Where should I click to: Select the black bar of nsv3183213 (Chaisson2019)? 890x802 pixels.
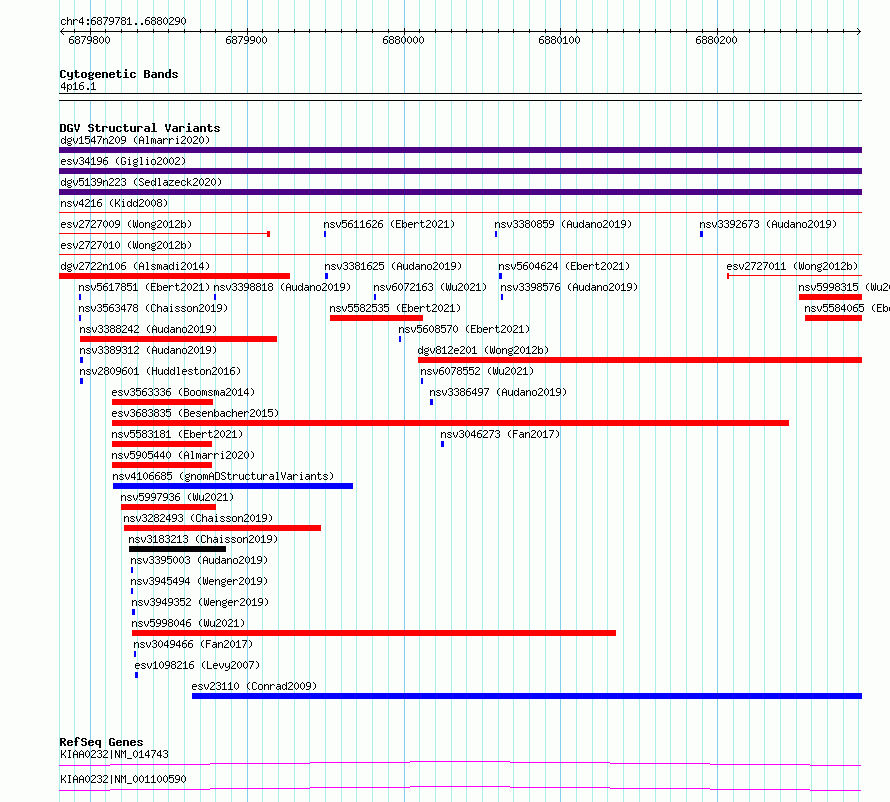[x=177, y=549]
